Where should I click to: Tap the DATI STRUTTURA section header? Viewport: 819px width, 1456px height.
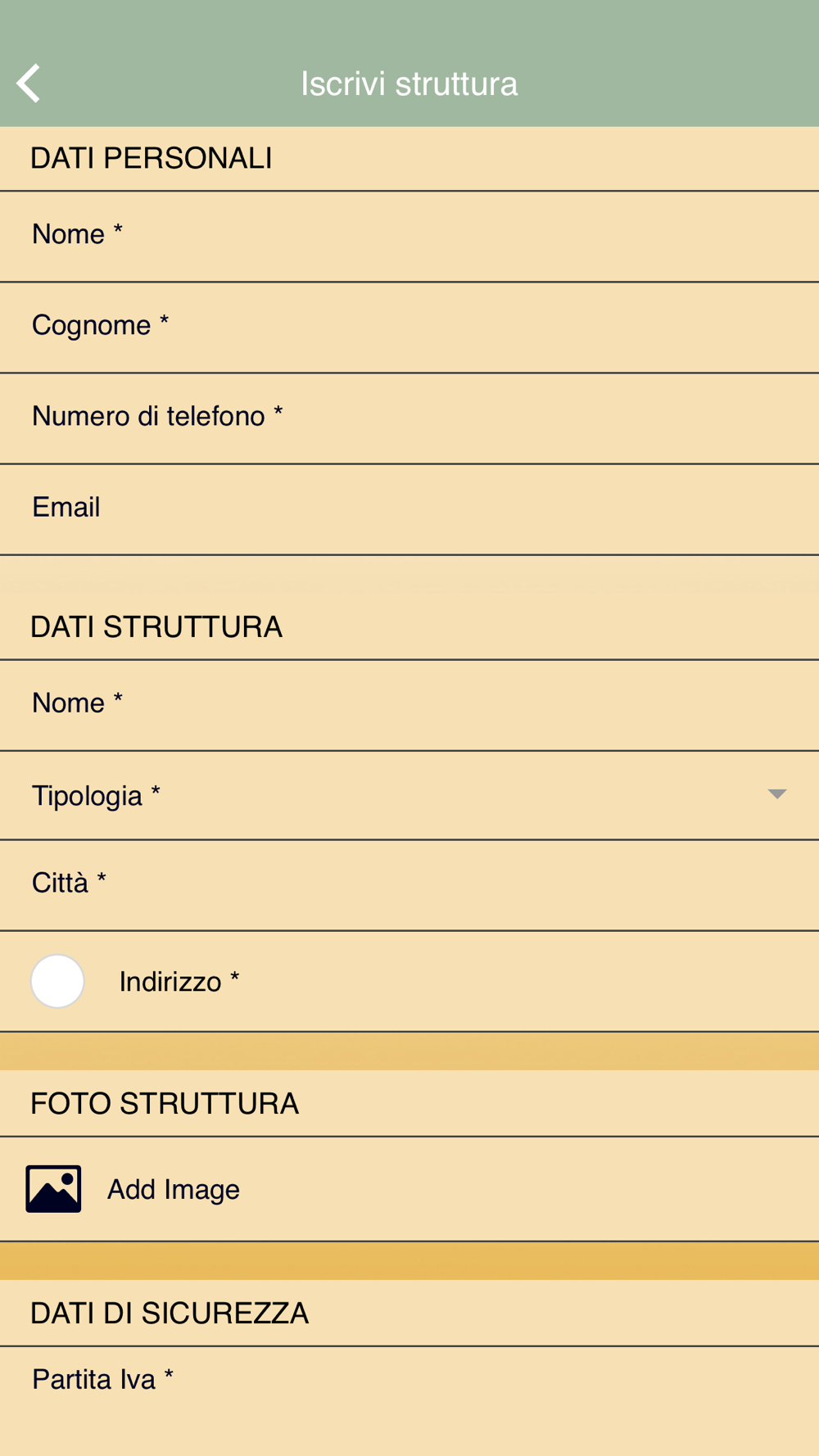pos(156,627)
